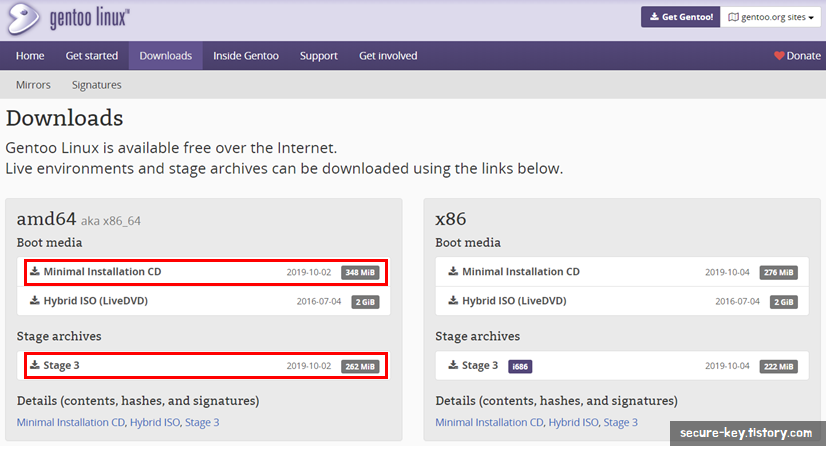
Task: Click the 222 MiB size badge
Action: [x=779, y=367]
